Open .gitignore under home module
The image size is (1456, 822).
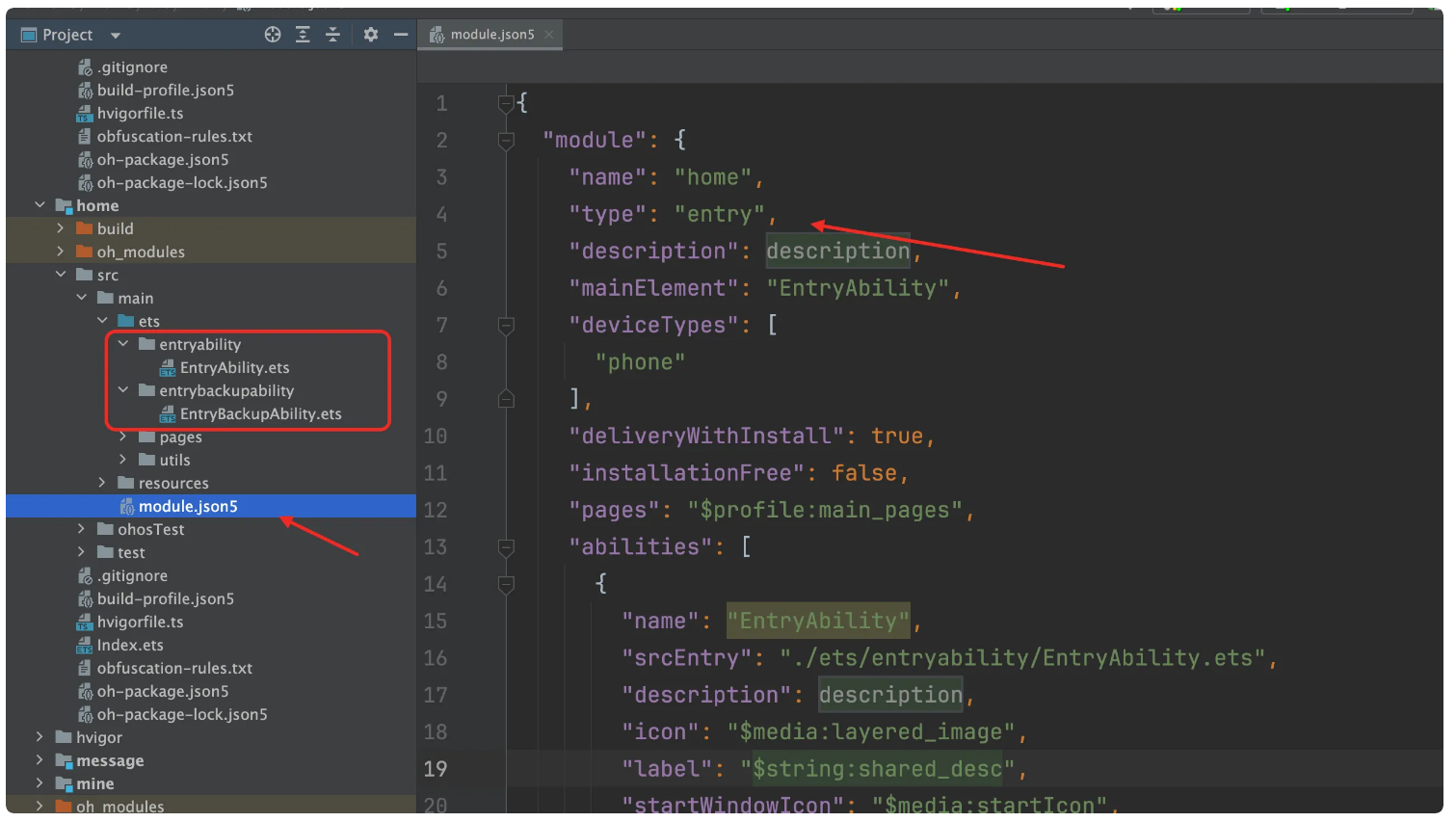(132, 575)
